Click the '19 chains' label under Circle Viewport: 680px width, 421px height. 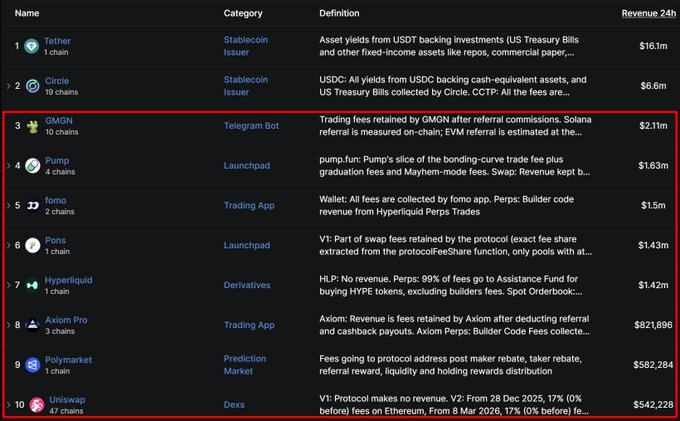(x=62, y=92)
